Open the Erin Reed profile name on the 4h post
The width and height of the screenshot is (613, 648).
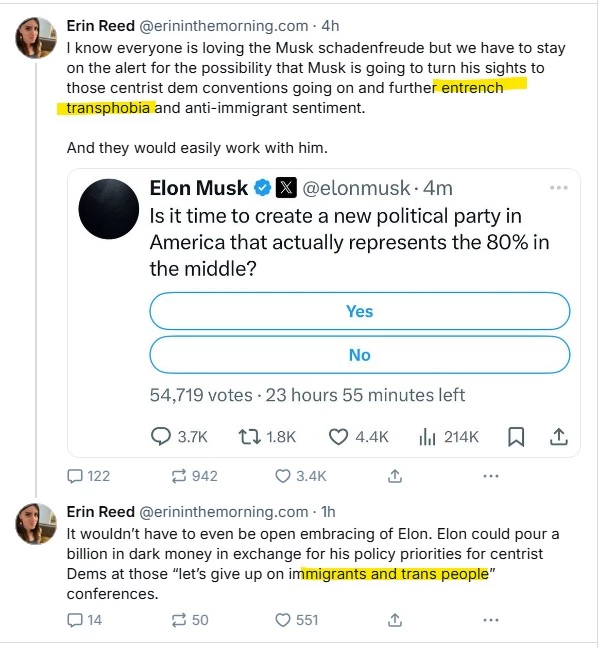tap(105, 27)
